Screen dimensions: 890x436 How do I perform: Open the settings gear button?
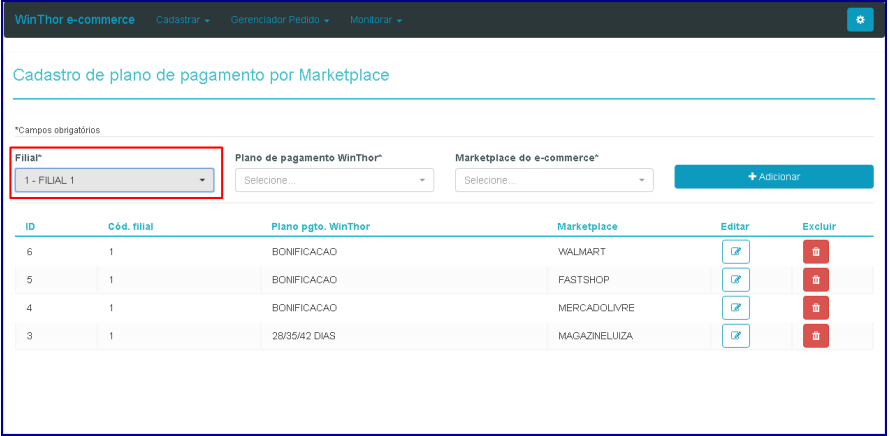coord(860,20)
